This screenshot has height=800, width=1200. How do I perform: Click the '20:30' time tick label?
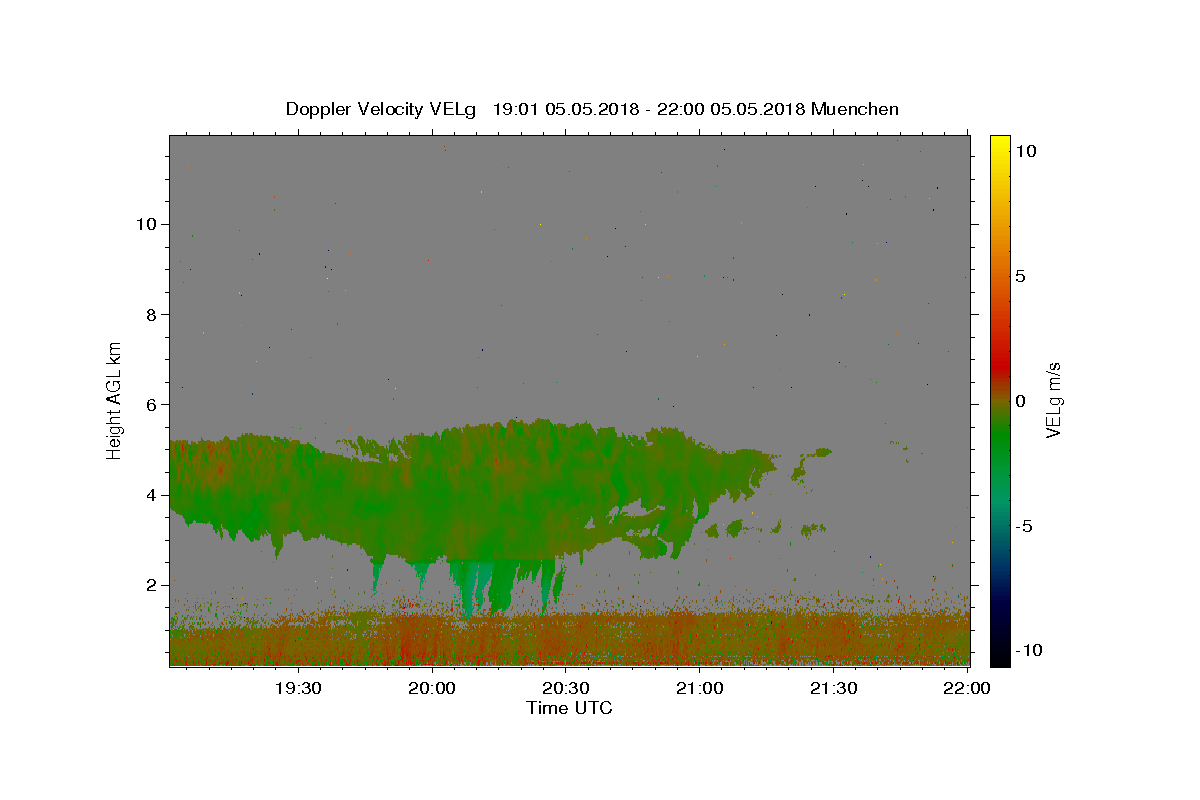(566, 688)
